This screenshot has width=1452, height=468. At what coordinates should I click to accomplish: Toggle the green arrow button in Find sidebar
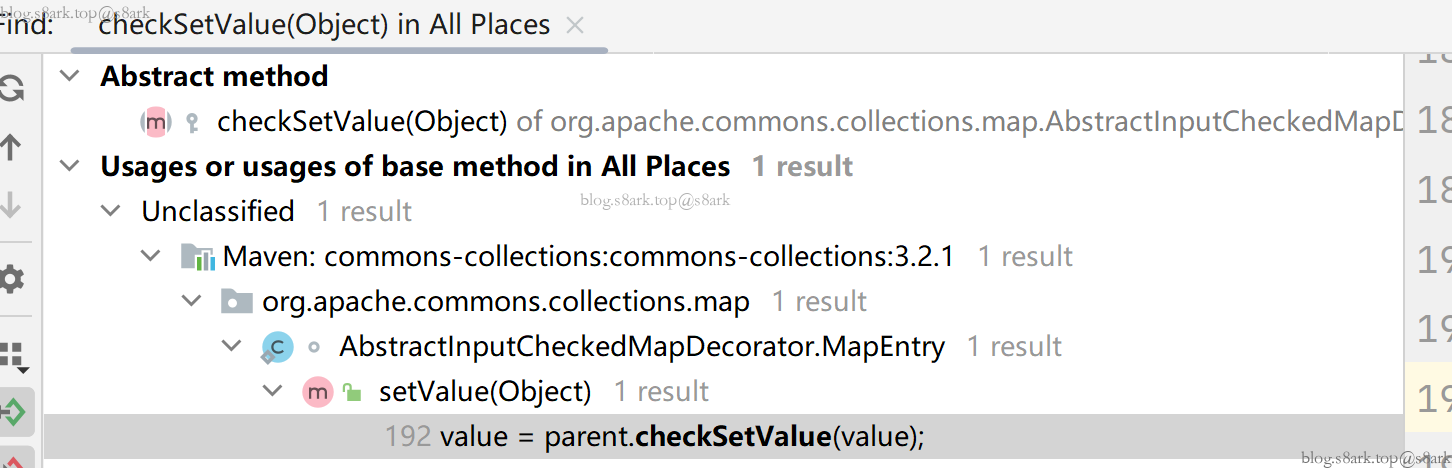click(12, 411)
